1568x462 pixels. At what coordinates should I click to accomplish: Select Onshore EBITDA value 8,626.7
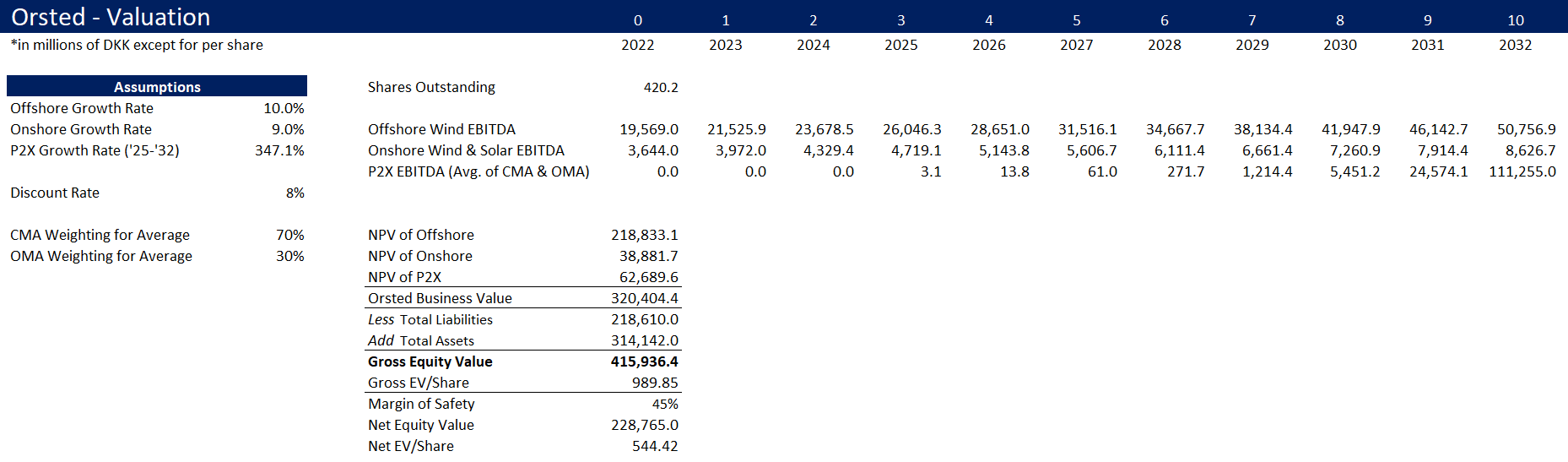[1531, 150]
